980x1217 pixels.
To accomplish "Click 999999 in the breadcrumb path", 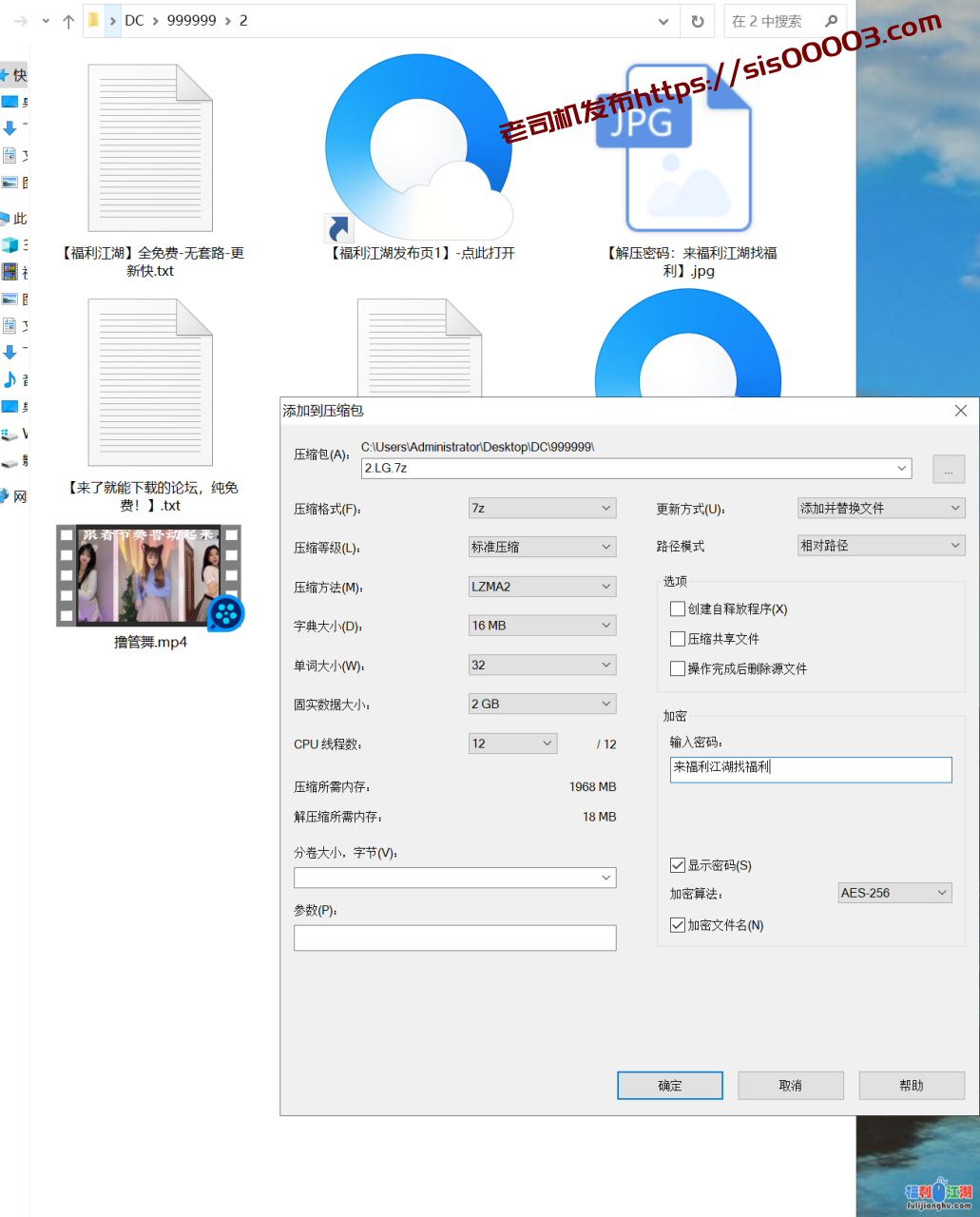I will [191, 21].
